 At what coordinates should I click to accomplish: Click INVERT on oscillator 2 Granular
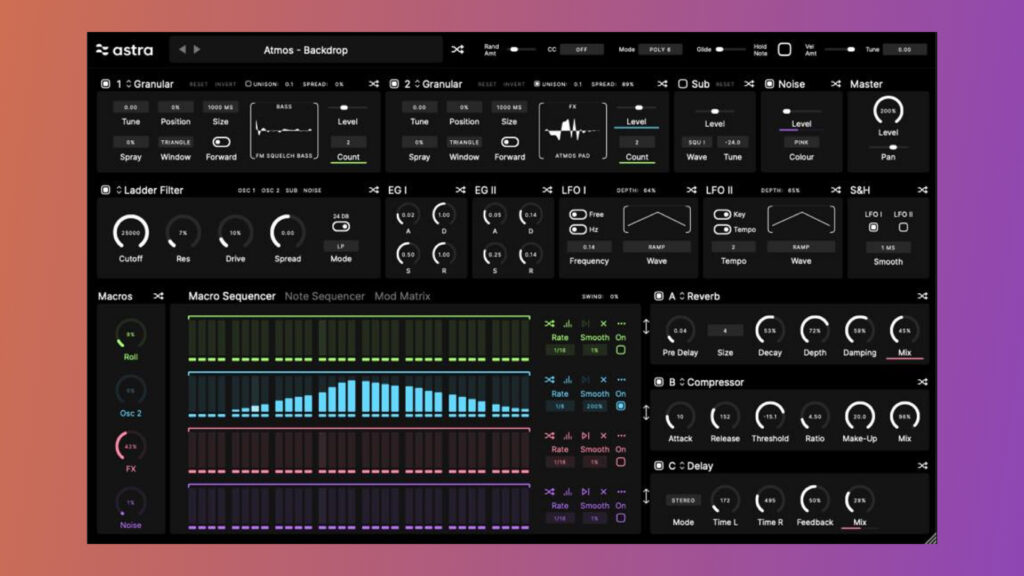(514, 85)
